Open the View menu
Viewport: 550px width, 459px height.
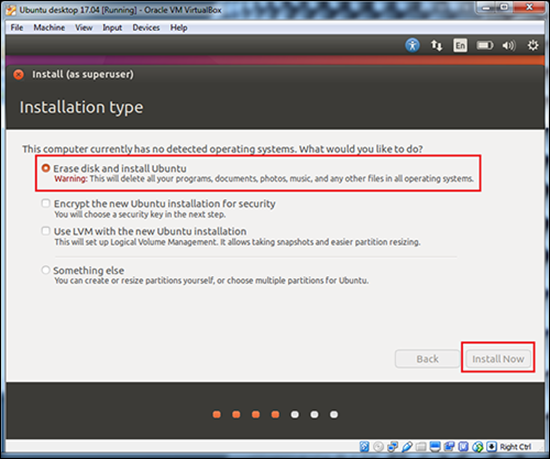(84, 27)
